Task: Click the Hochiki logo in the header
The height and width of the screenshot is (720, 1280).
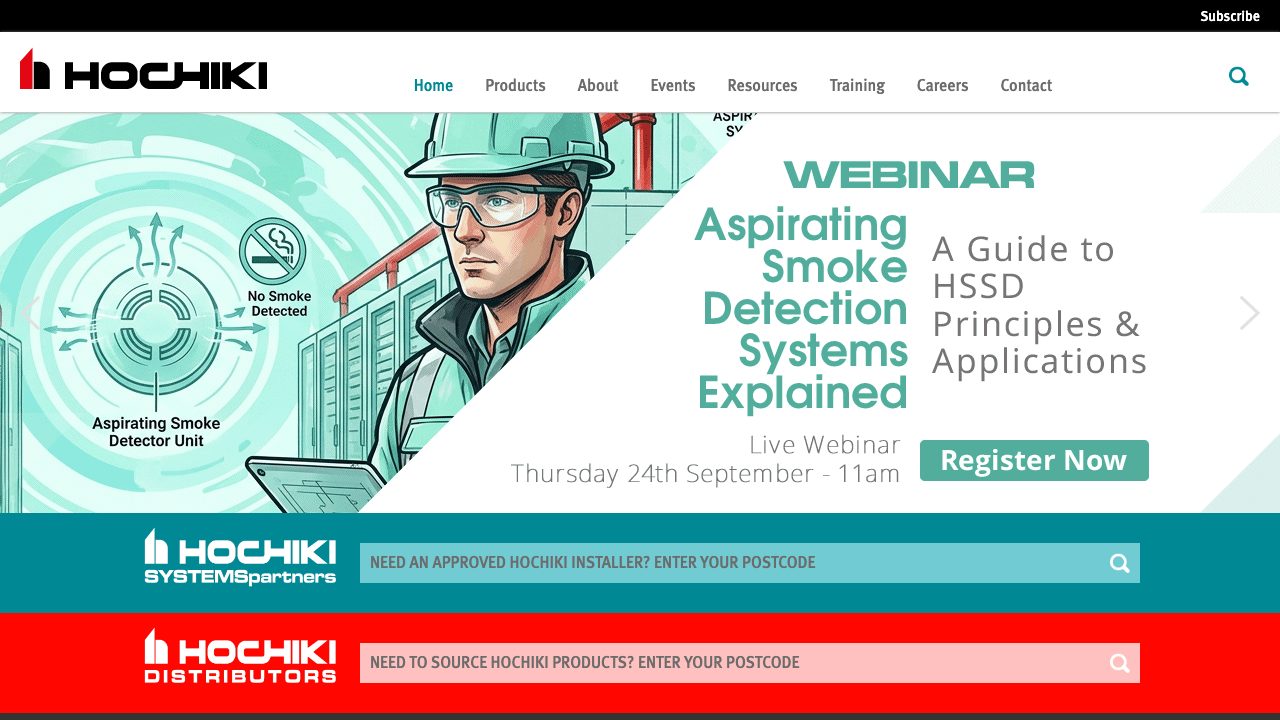Action: (x=144, y=70)
